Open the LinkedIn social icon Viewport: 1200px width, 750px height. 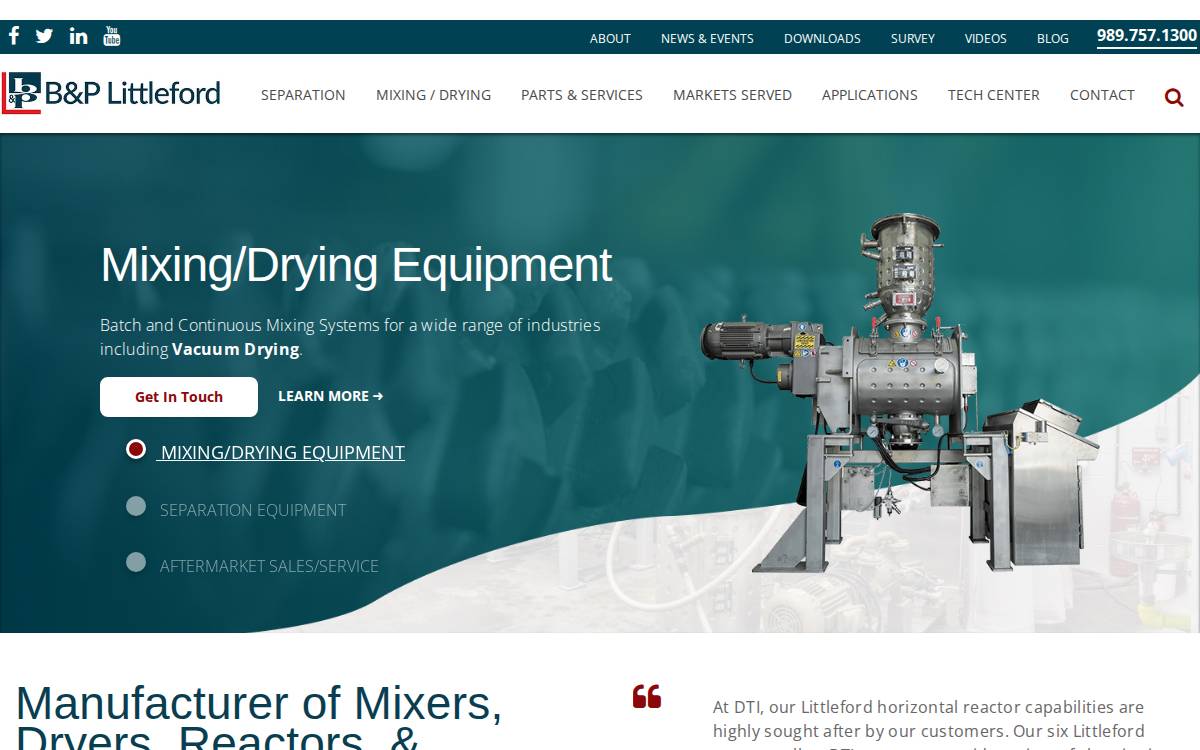click(78, 36)
